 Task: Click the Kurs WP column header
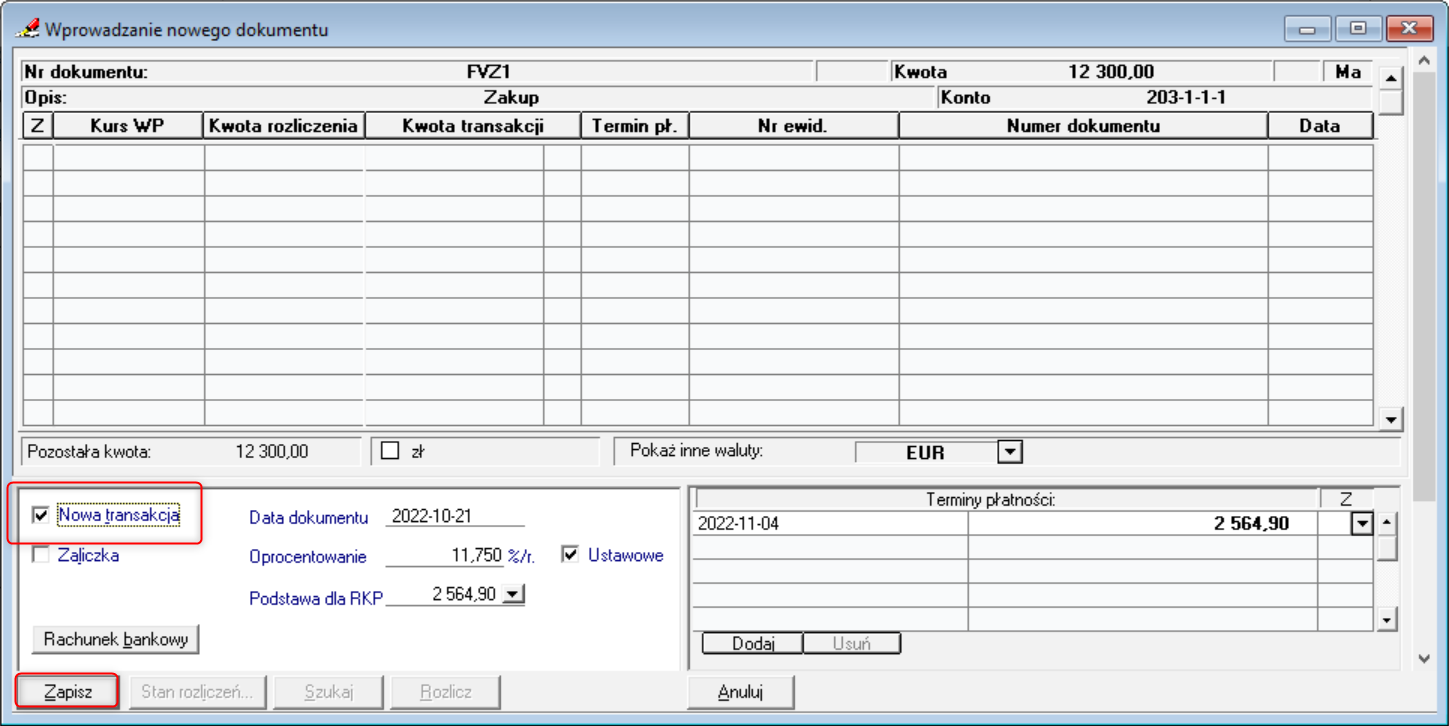(x=128, y=126)
